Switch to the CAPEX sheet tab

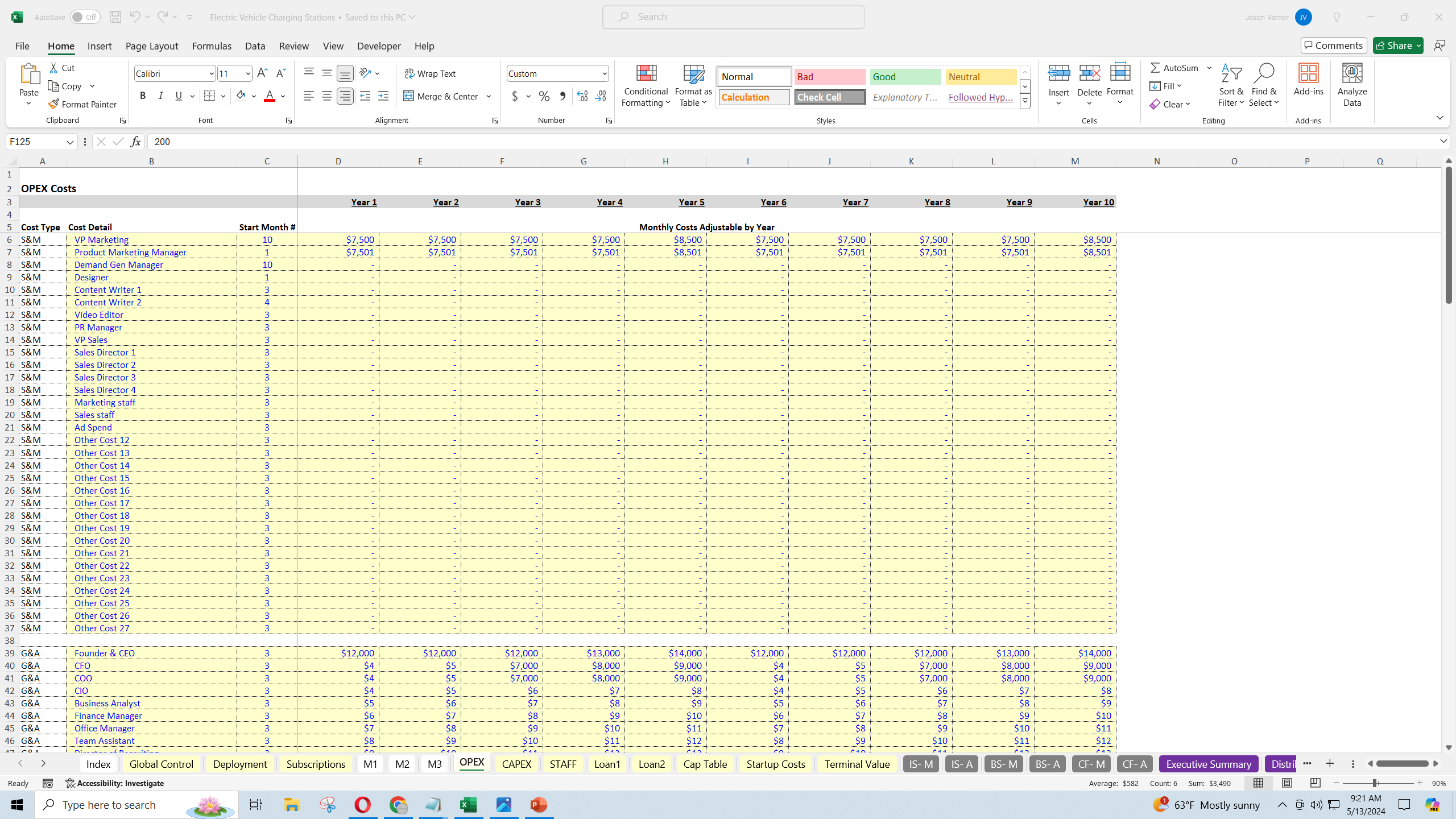[x=516, y=764]
